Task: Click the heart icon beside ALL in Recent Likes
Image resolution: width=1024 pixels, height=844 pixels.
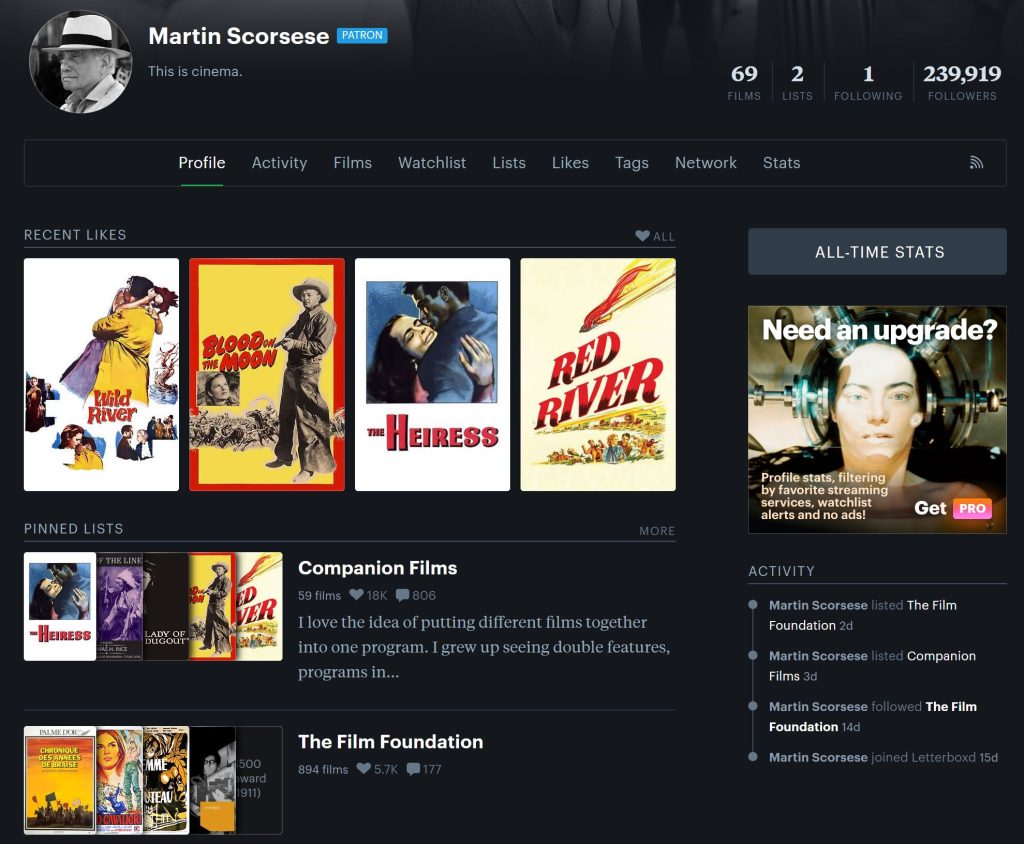Action: click(641, 235)
